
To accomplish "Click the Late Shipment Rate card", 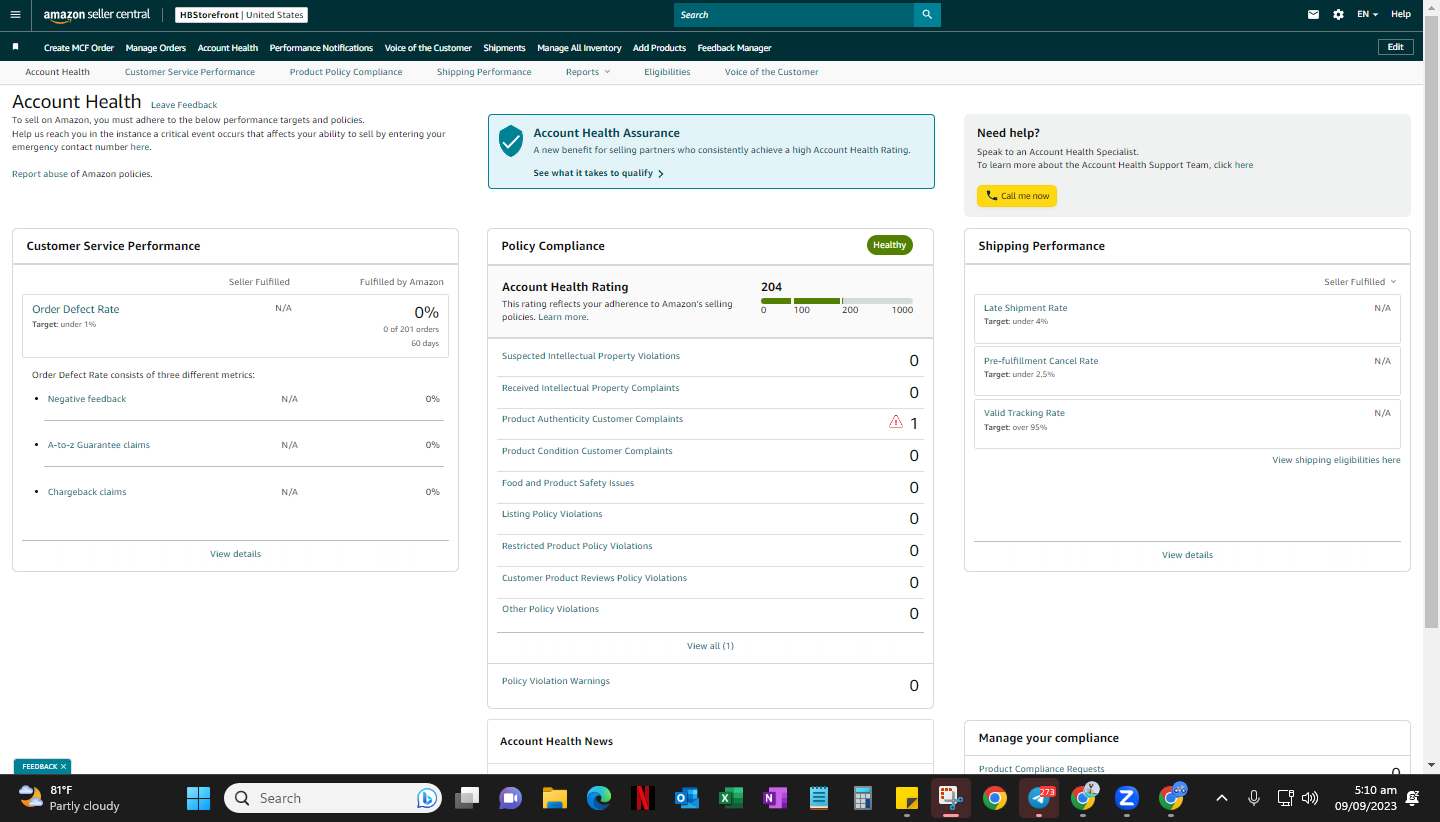I will click(1187, 319).
